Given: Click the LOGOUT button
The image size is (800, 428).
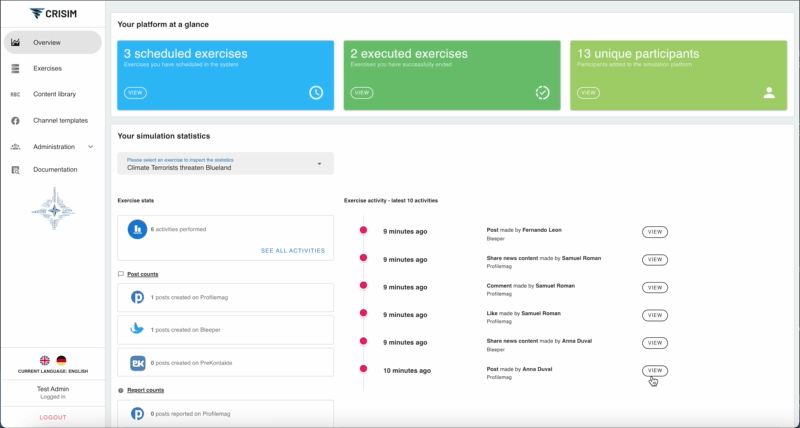Looking at the screenshot, I should click(53, 417).
